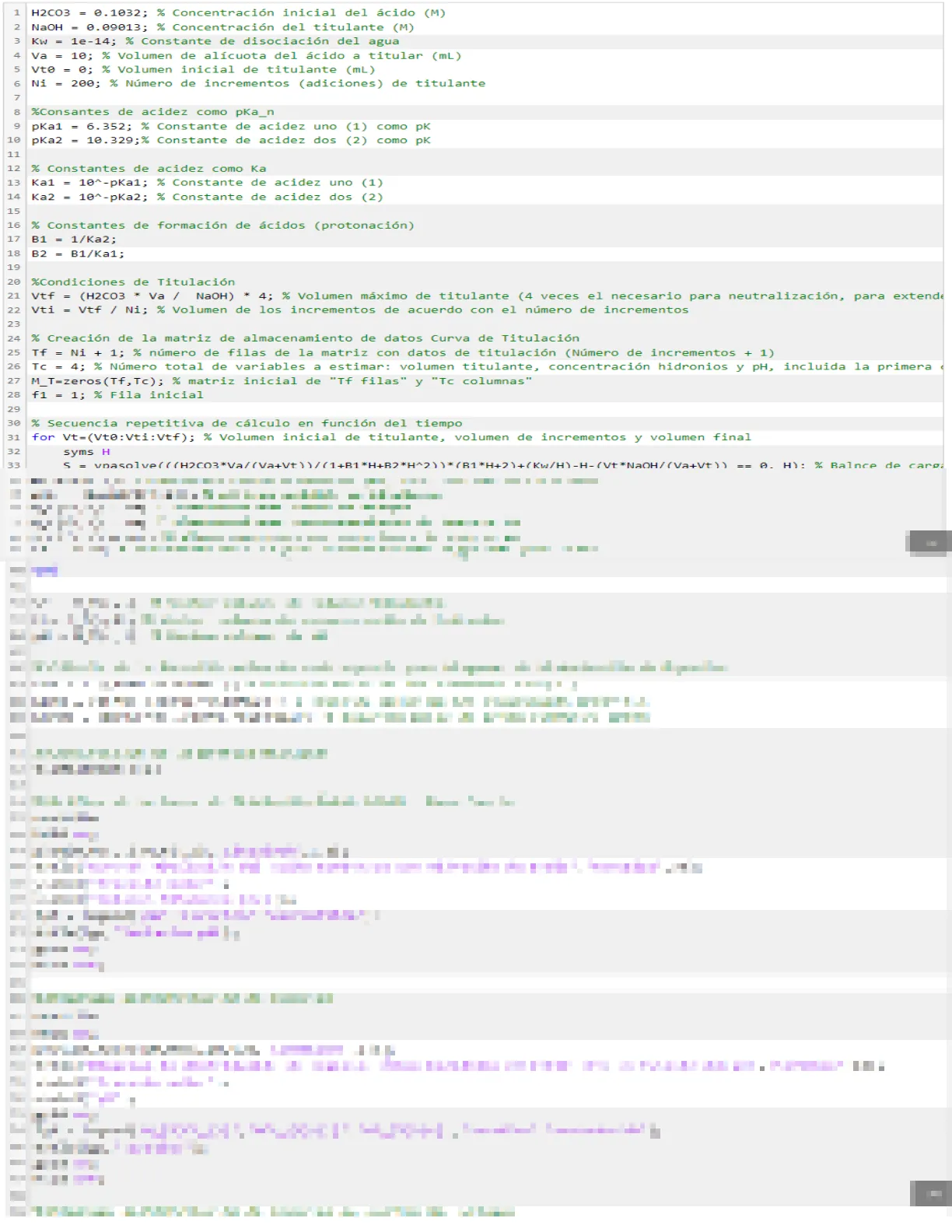This screenshot has width=952, height=1232.
Task: Click the NaOH = 0.09013 assignment
Action: point(74,27)
